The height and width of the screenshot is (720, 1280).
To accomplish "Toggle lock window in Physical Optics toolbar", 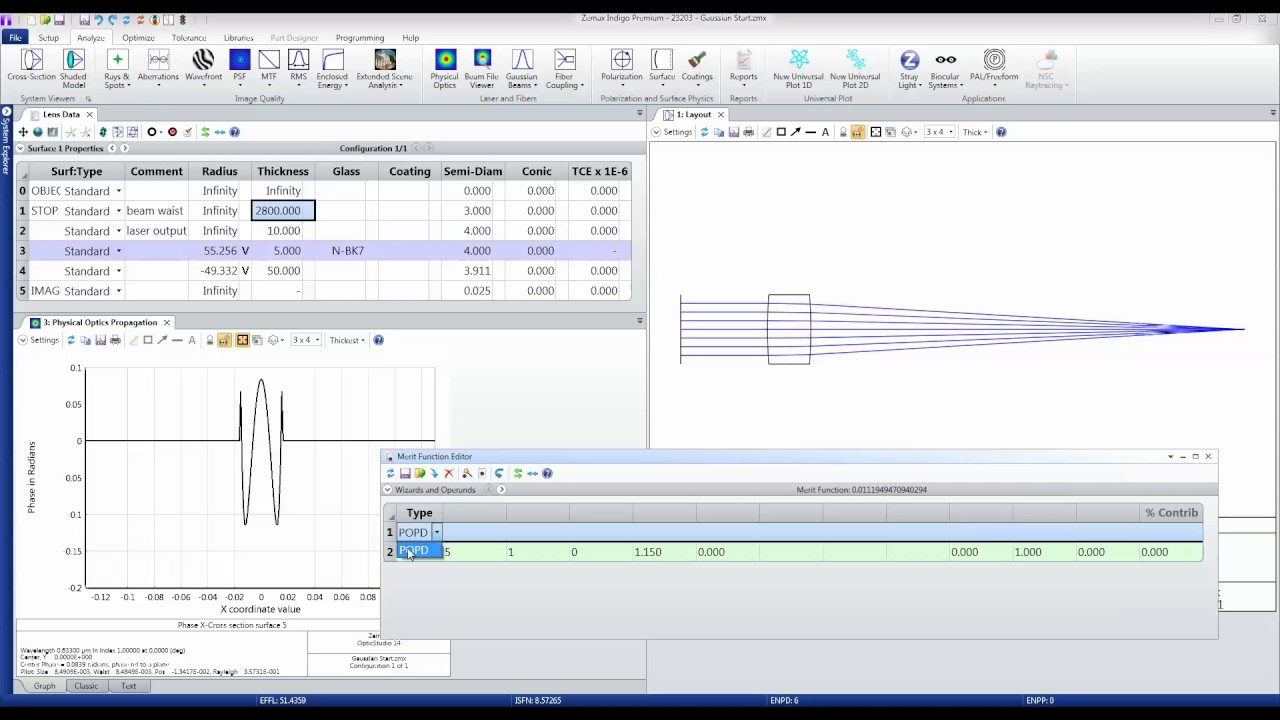I will pos(210,340).
